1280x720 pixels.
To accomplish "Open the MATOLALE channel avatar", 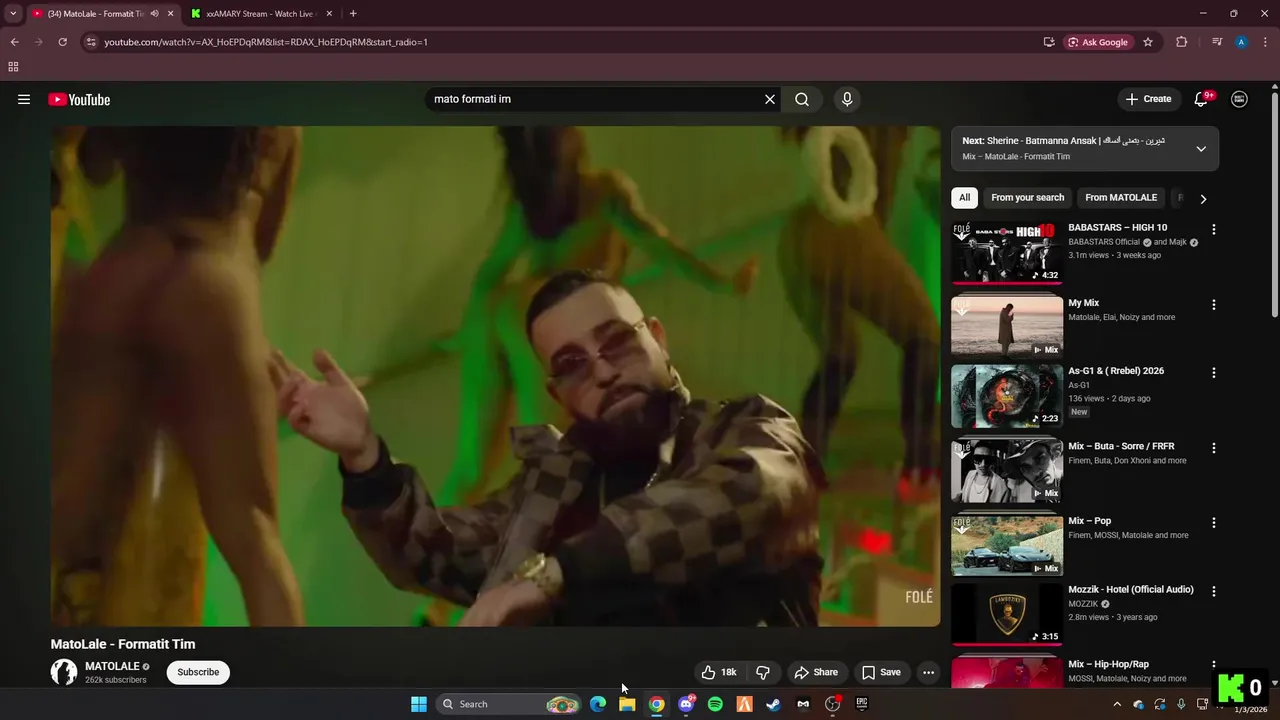I will (64, 672).
